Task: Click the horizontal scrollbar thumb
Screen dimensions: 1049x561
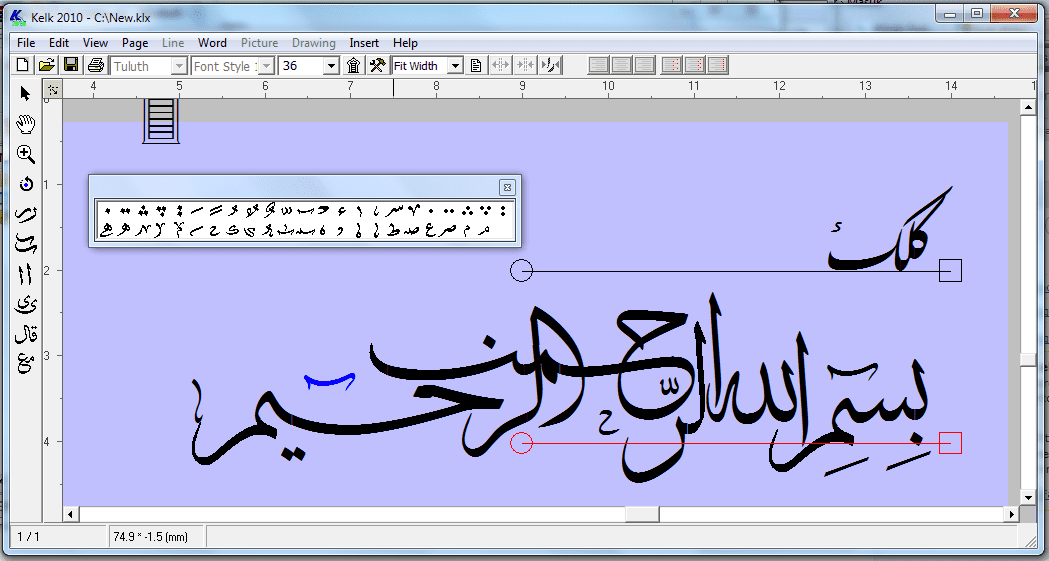Action: [643, 514]
